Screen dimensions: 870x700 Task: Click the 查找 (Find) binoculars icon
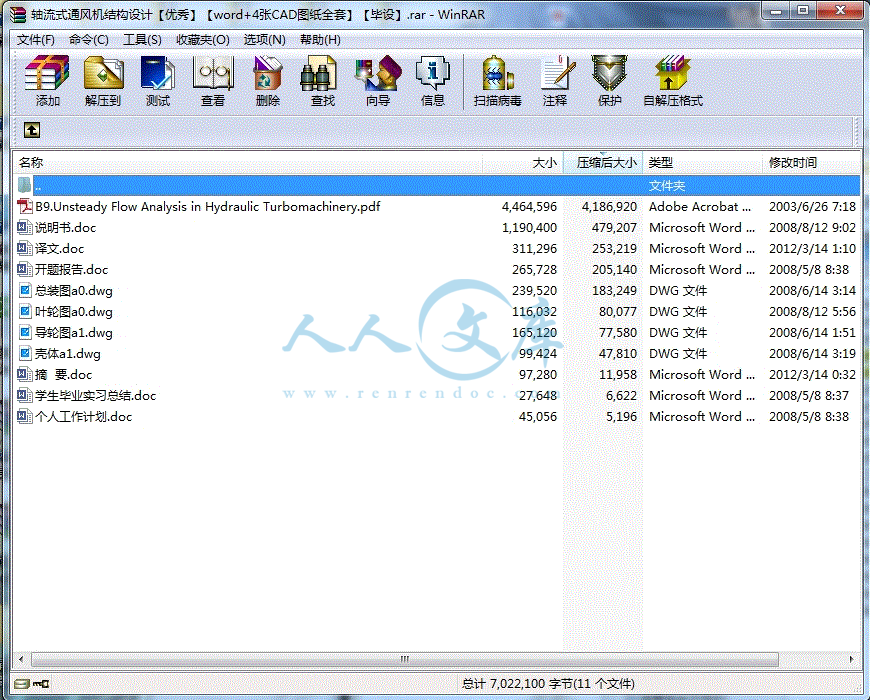coord(318,73)
